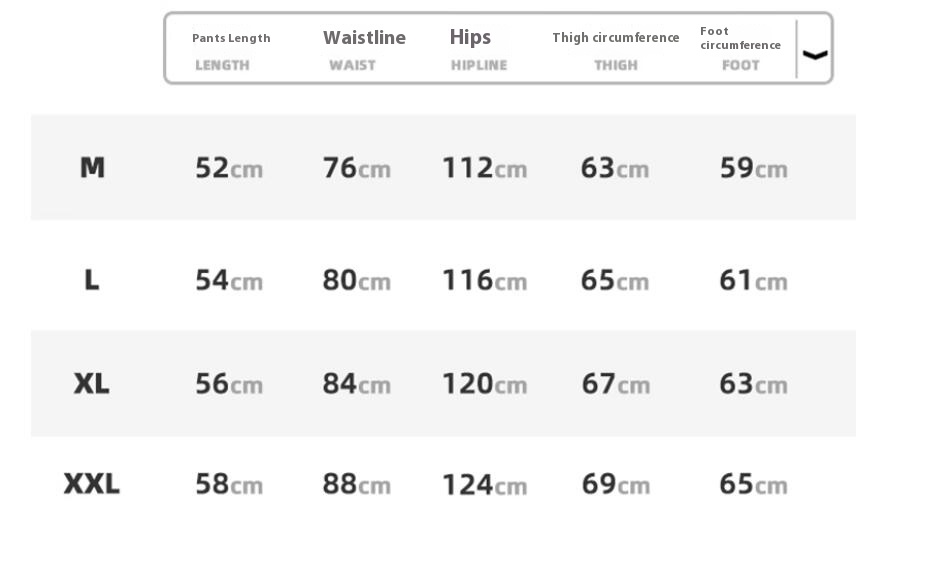Viewport: 927px width, 563px height.
Task: Click the 84cm waist value for XL
Action: pos(356,384)
